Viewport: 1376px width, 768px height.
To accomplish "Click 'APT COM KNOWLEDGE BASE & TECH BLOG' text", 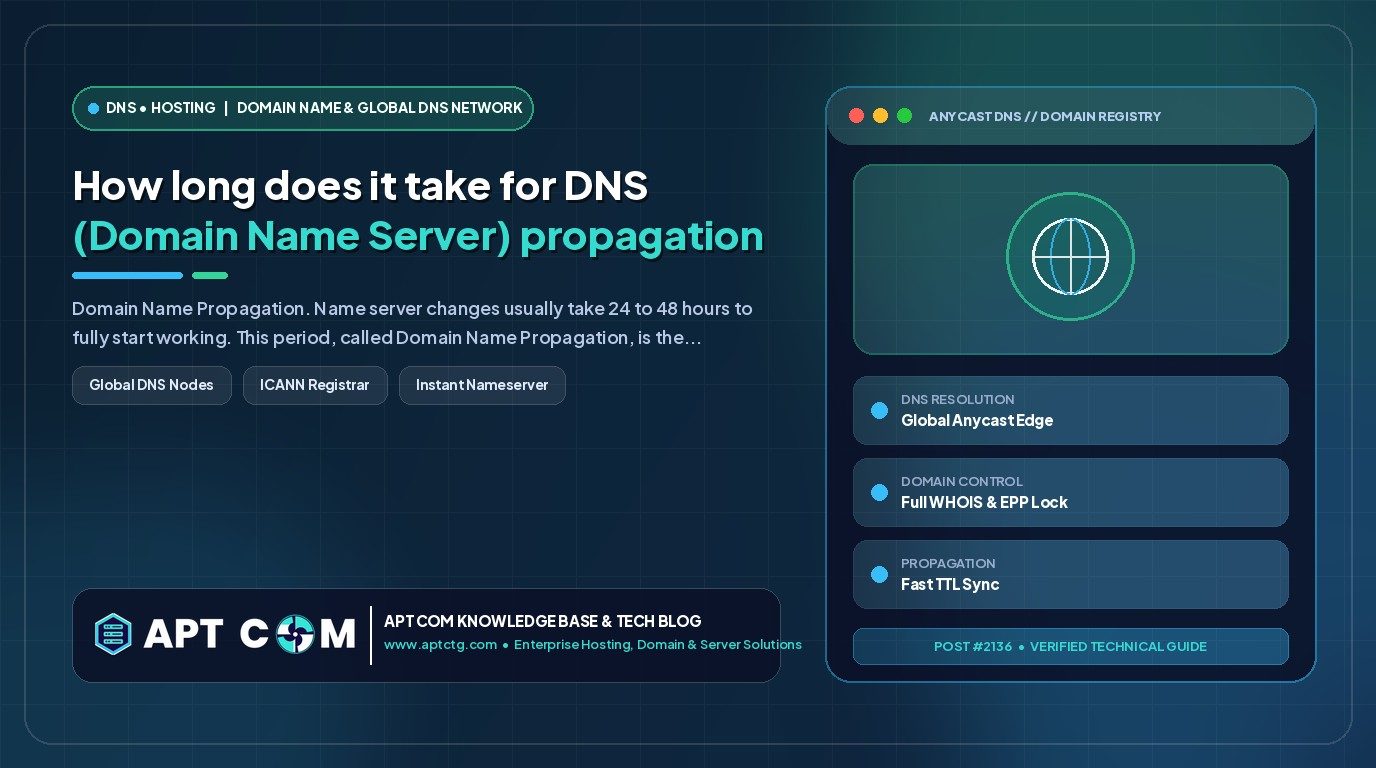I will [543, 621].
